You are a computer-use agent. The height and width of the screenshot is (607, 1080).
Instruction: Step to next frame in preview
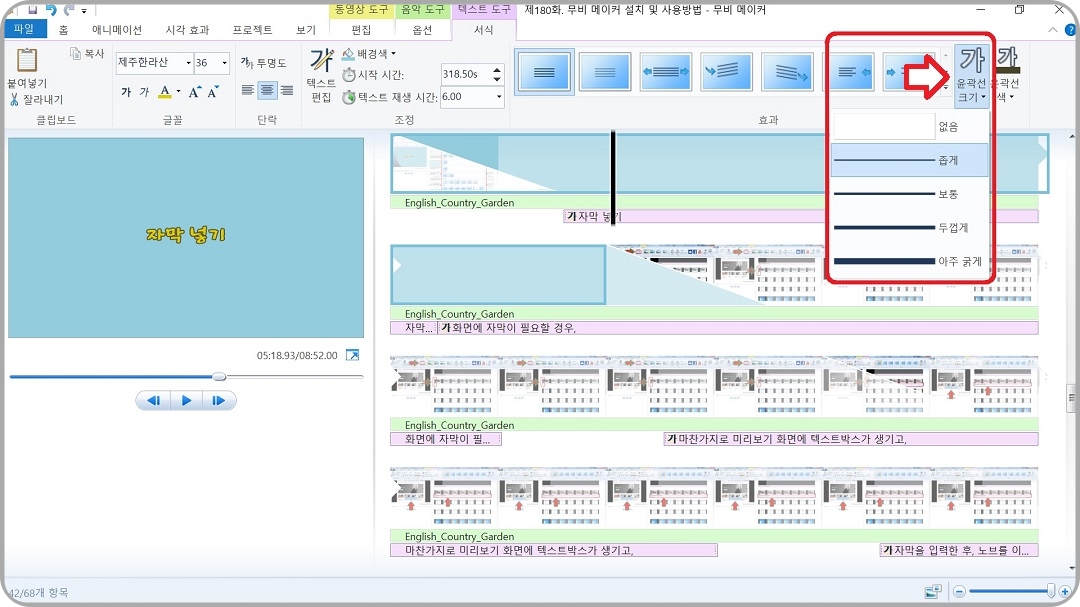pyautogui.click(x=219, y=400)
